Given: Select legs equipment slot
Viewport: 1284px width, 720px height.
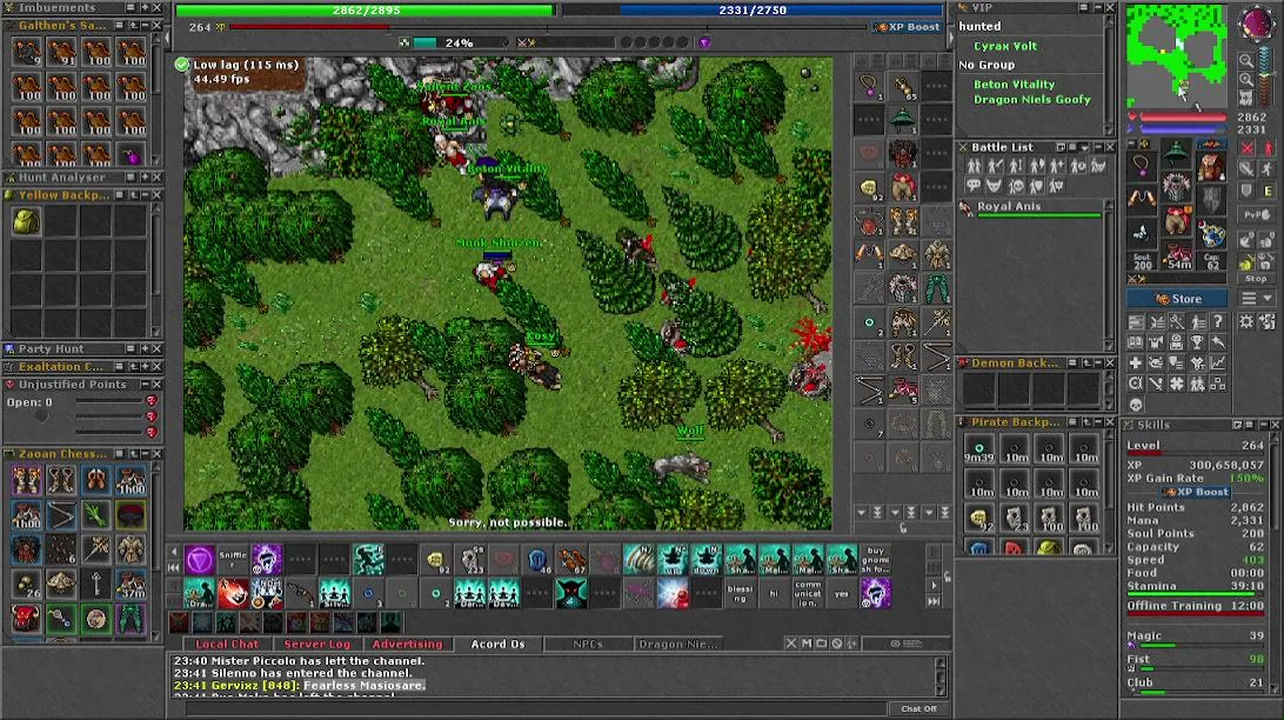Looking at the screenshot, I should (1177, 222).
